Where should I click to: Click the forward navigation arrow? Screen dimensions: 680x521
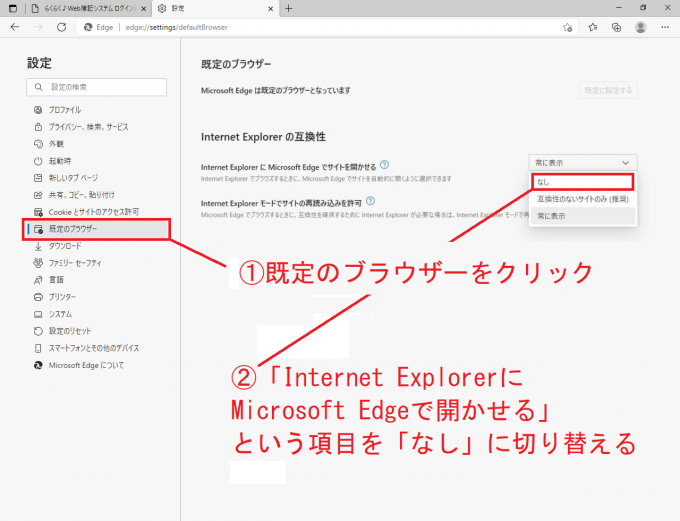point(39,27)
